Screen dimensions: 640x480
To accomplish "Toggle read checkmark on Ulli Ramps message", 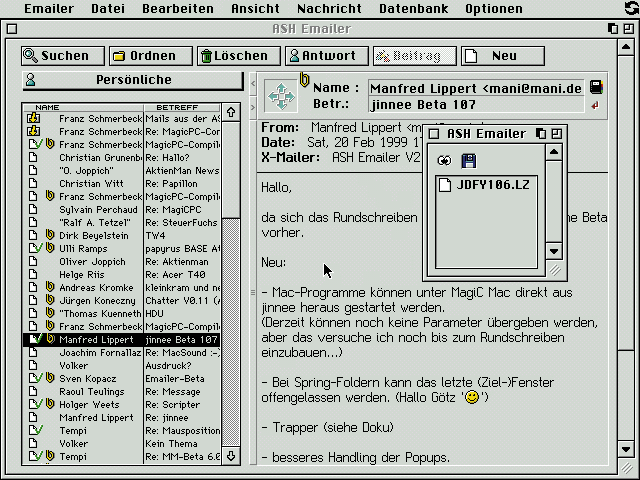I will 34,249.
